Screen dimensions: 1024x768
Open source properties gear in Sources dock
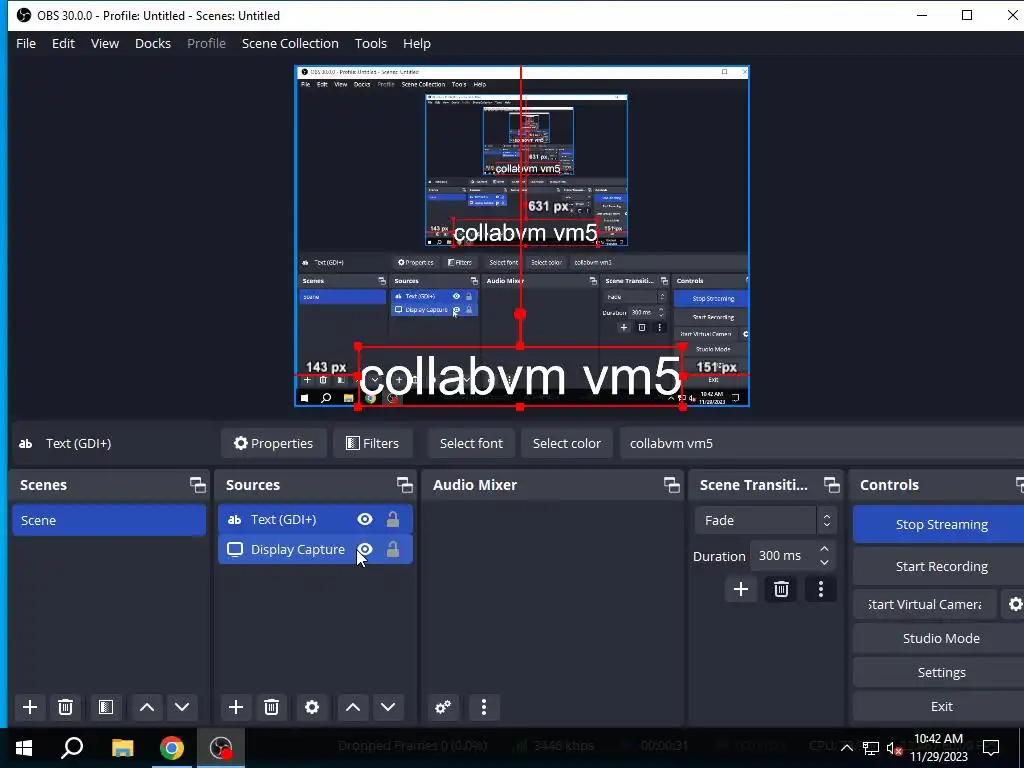tap(312, 707)
